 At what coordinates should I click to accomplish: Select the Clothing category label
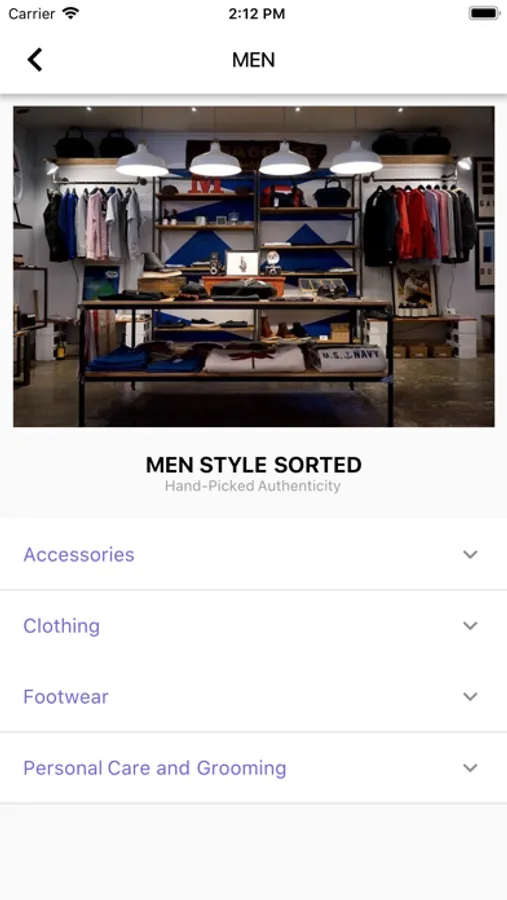click(x=61, y=626)
